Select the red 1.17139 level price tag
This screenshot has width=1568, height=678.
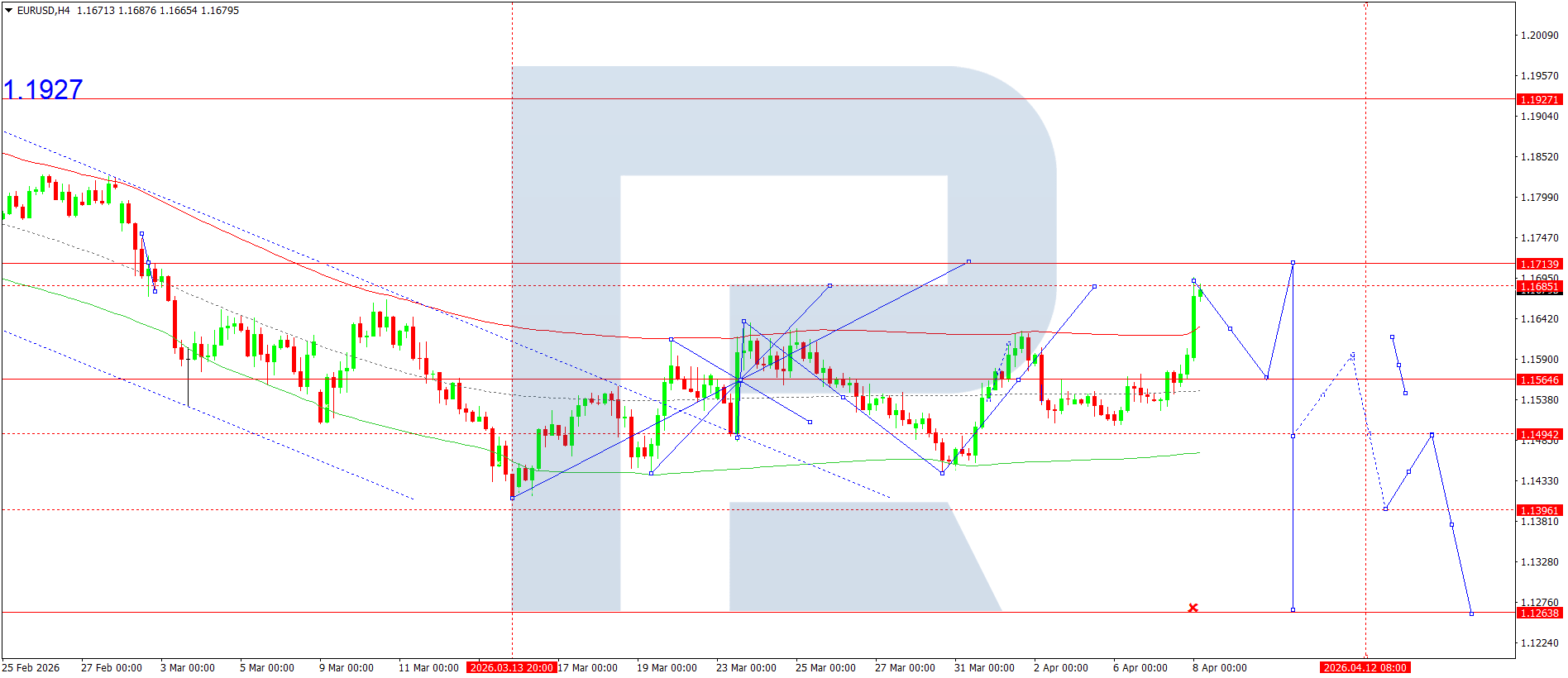(x=1539, y=264)
